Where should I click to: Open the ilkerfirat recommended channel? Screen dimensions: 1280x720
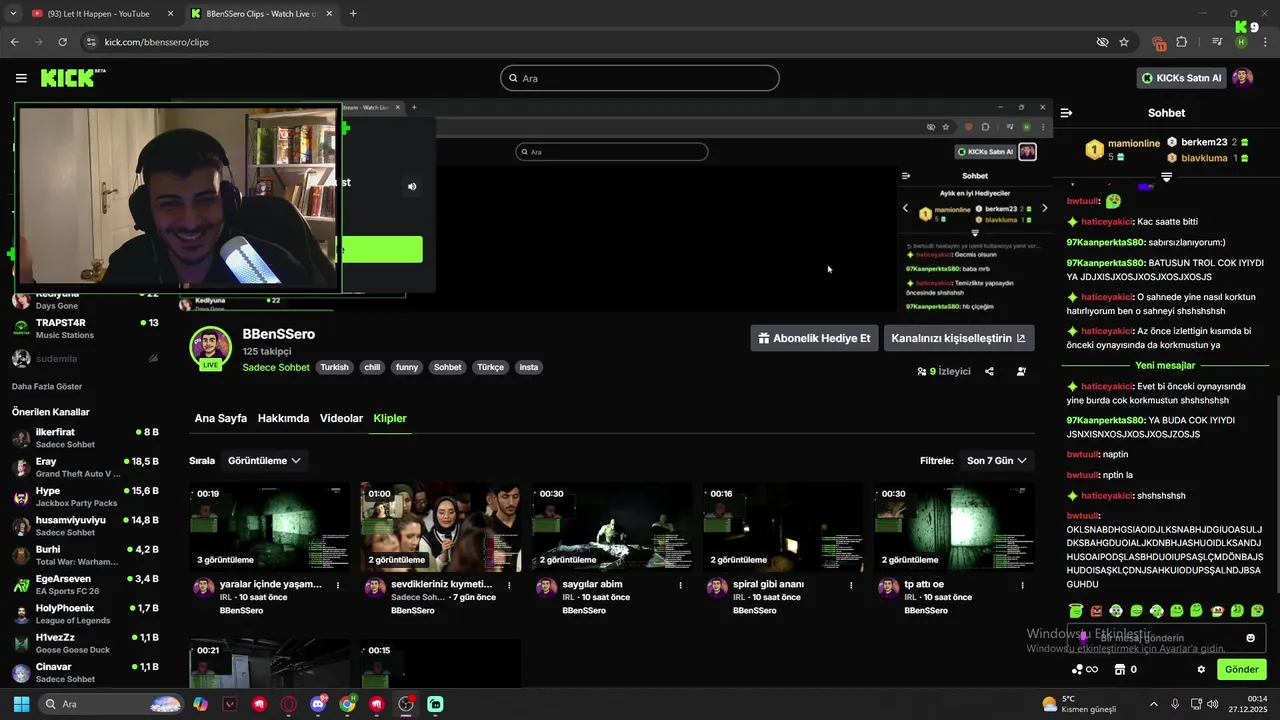[x=86, y=438]
